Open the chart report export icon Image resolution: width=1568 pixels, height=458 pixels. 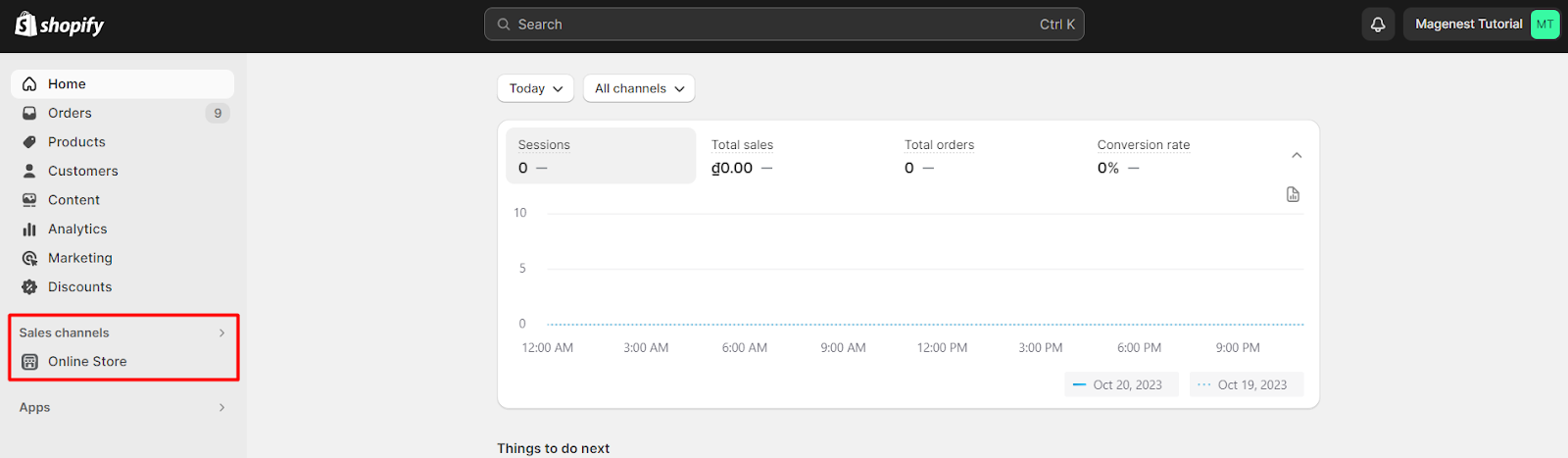(x=1293, y=194)
